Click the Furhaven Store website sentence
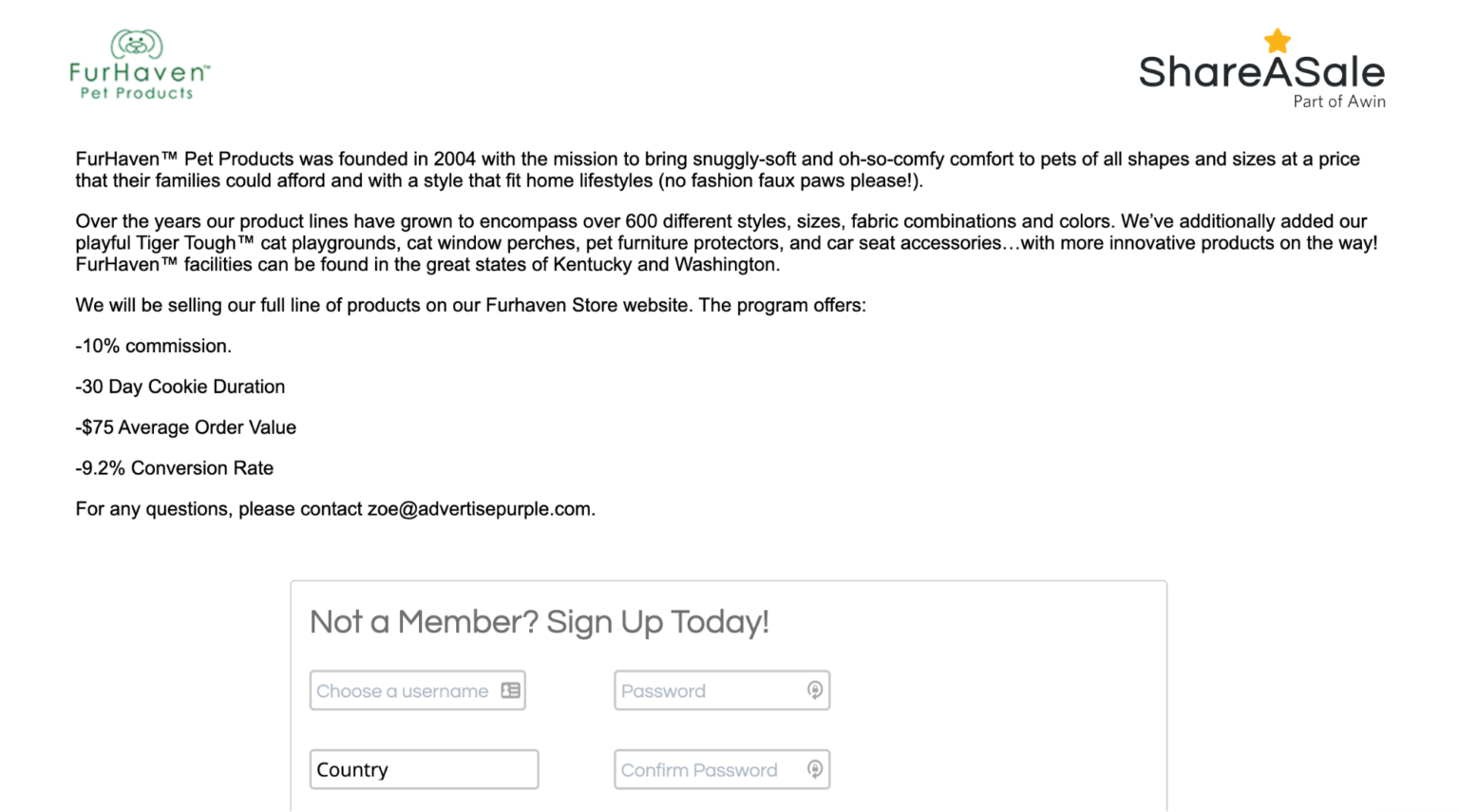This screenshot has width=1459, height=812. pyautogui.click(x=470, y=306)
